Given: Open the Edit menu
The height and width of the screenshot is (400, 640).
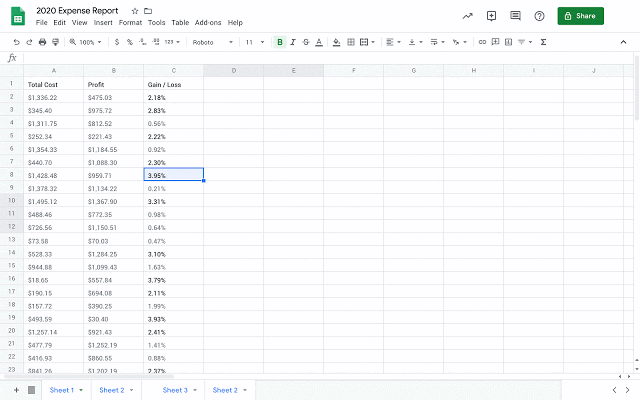Looking at the screenshot, I should tap(60, 22).
